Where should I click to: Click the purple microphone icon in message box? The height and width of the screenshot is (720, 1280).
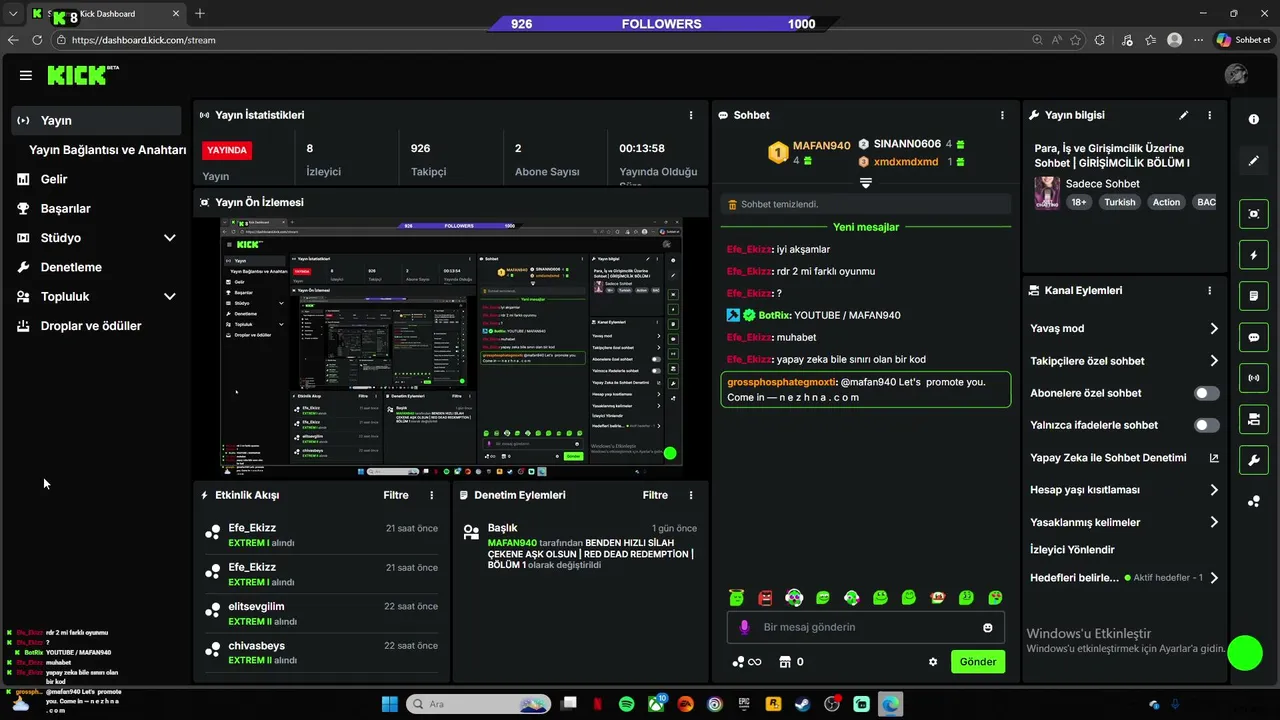coord(744,627)
